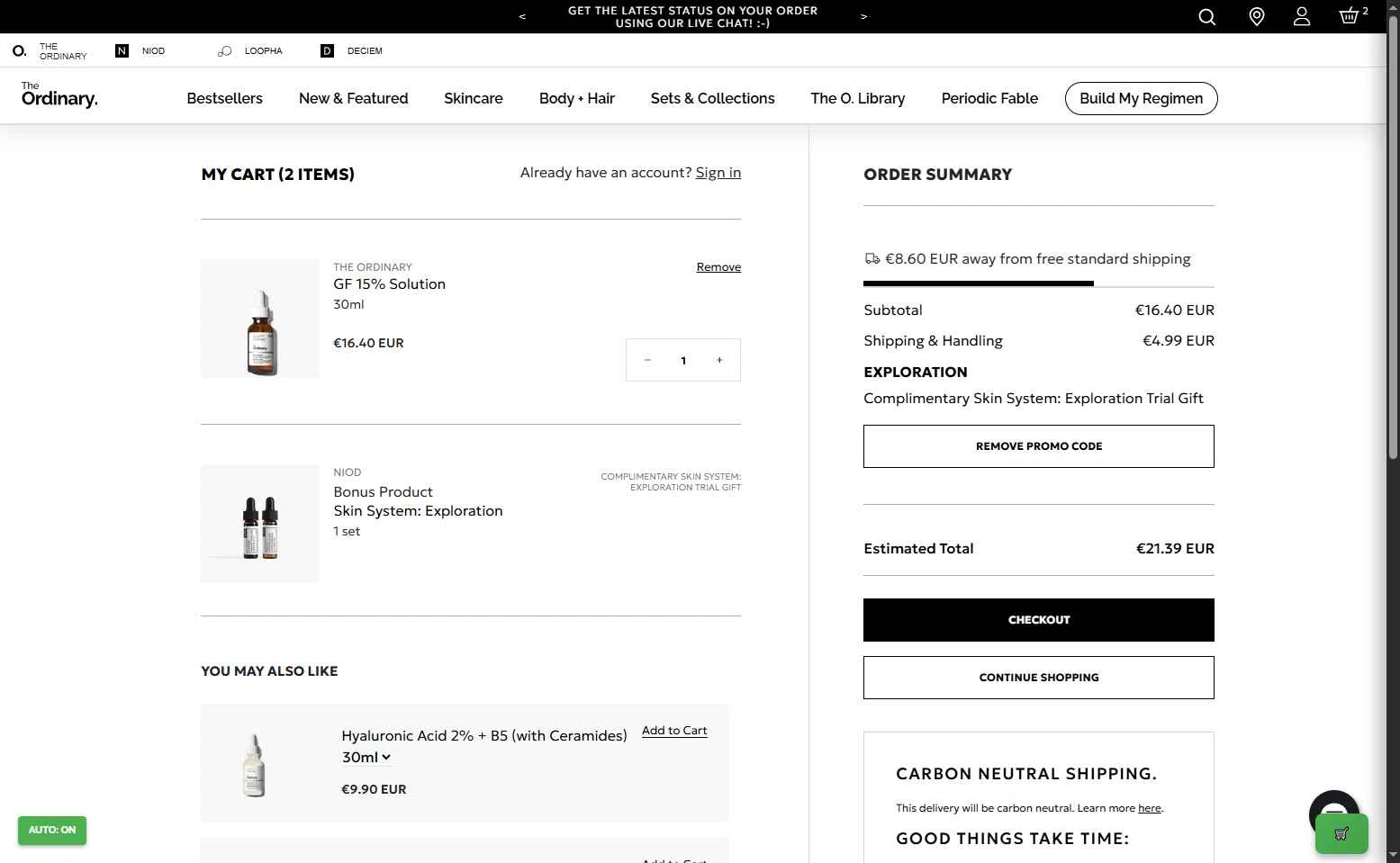Open the New & Featured menu
The height and width of the screenshot is (863, 1400).
point(353,98)
